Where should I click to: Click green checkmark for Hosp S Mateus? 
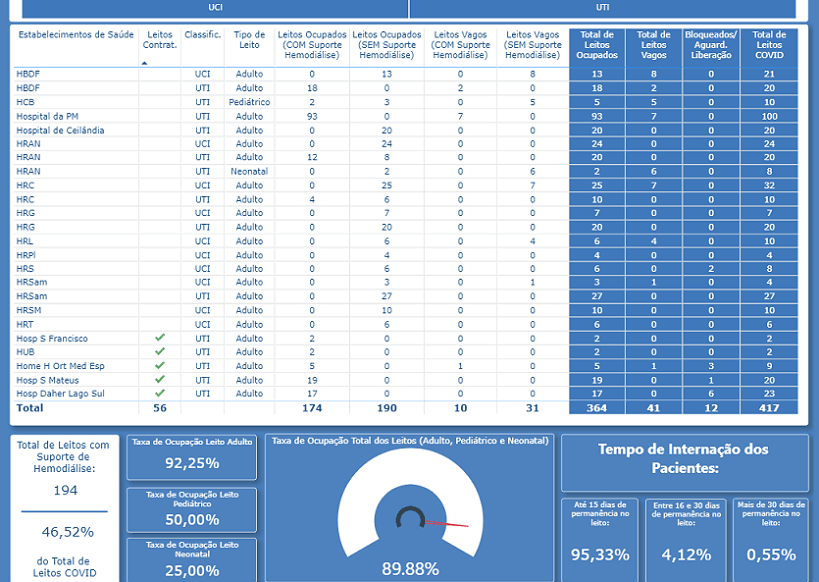(x=159, y=380)
